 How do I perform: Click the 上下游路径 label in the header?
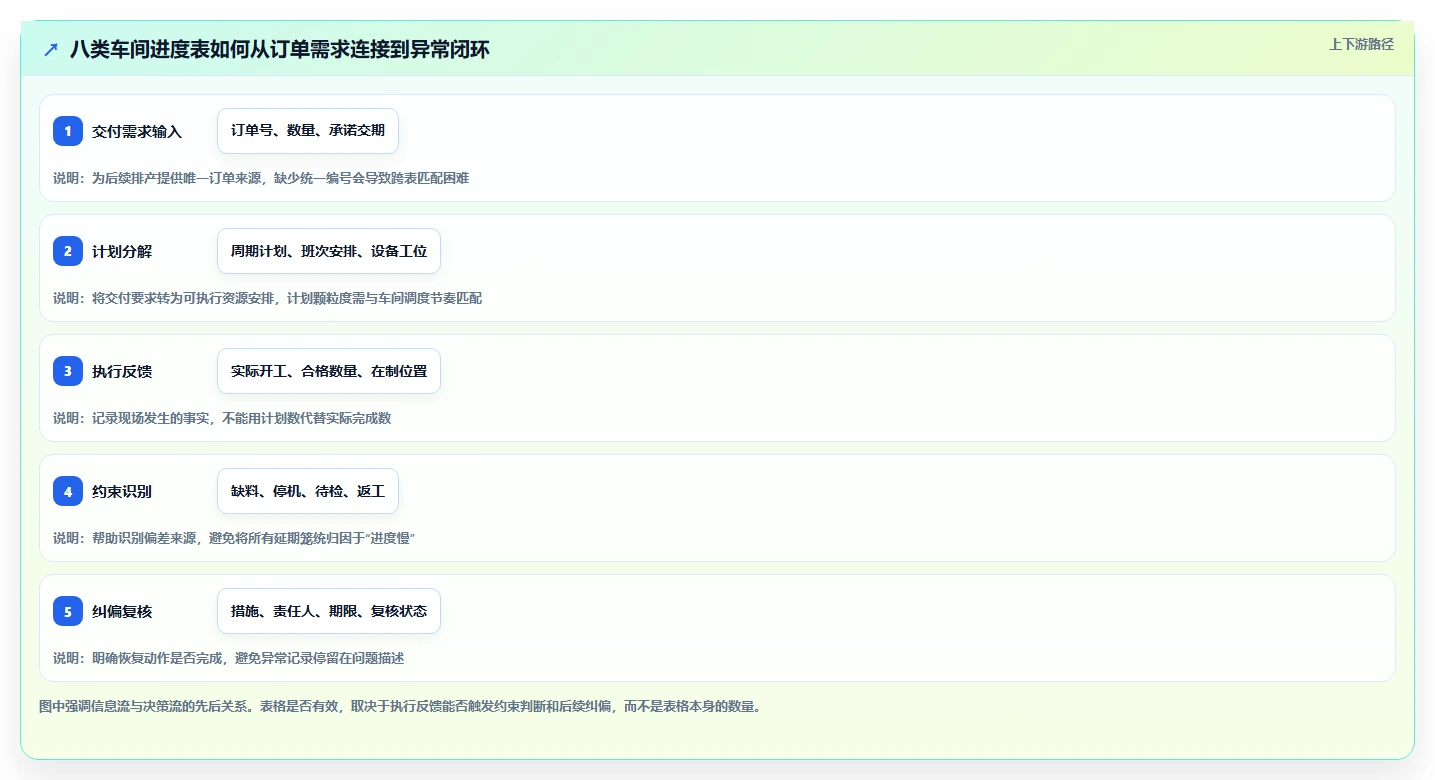tap(1361, 44)
